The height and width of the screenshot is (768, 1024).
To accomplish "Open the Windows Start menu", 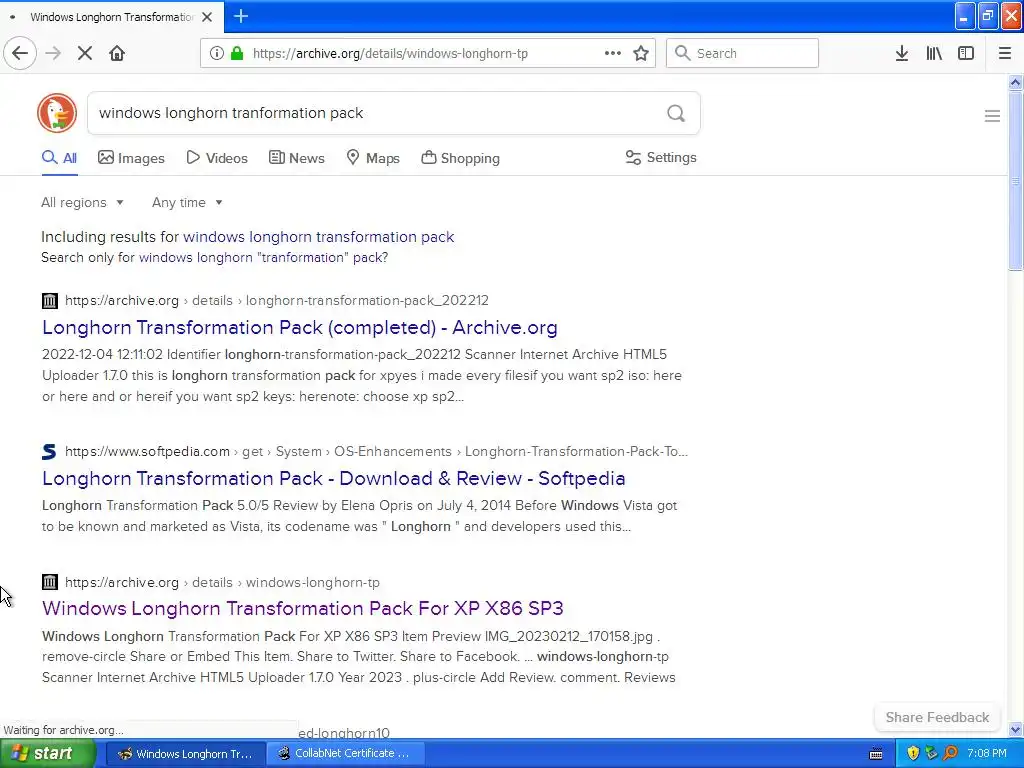I will coord(48,754).
